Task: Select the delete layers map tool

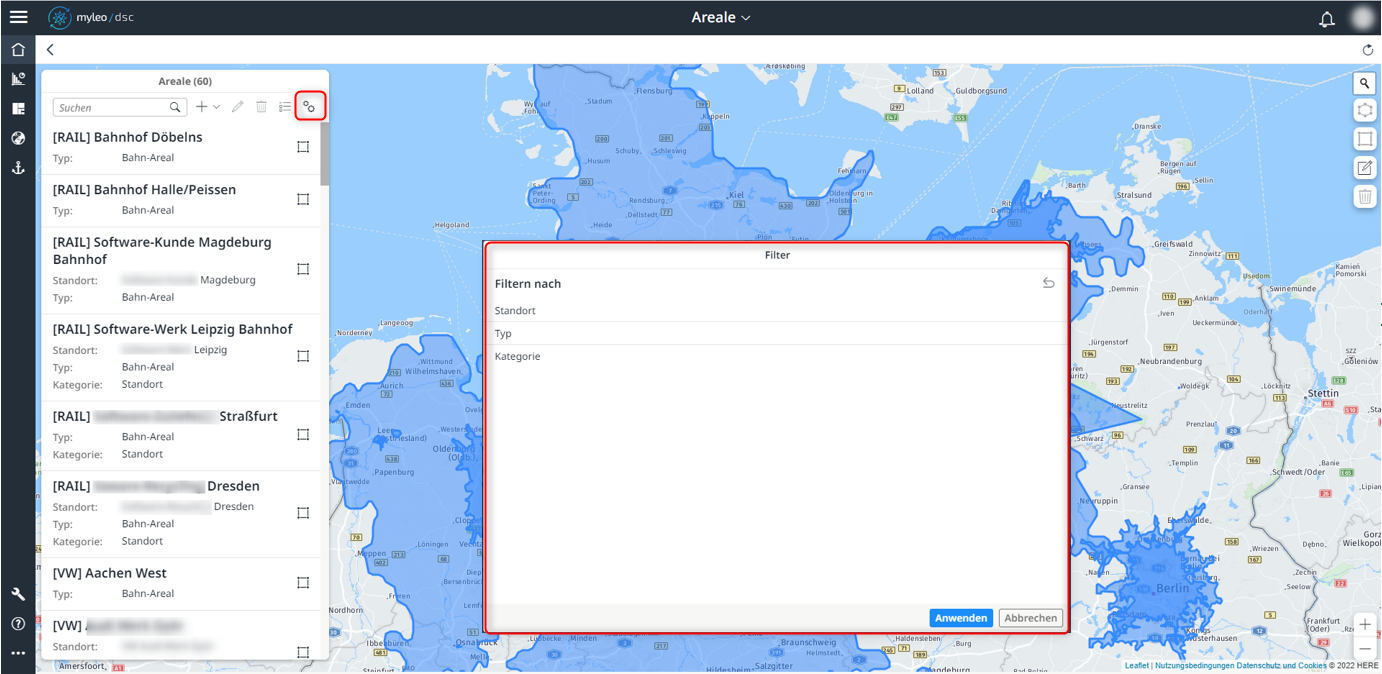Action: pos(1365,196)
